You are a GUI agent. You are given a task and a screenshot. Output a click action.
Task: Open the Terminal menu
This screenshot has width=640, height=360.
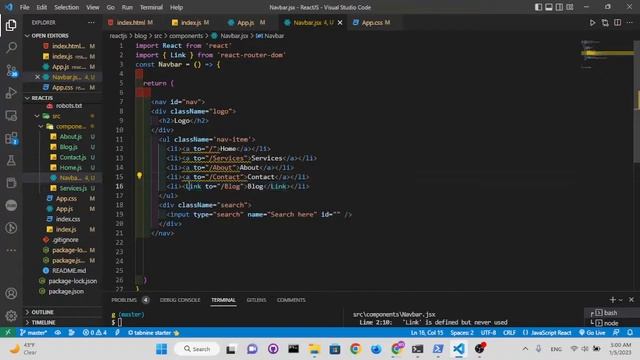click(151, 7)
